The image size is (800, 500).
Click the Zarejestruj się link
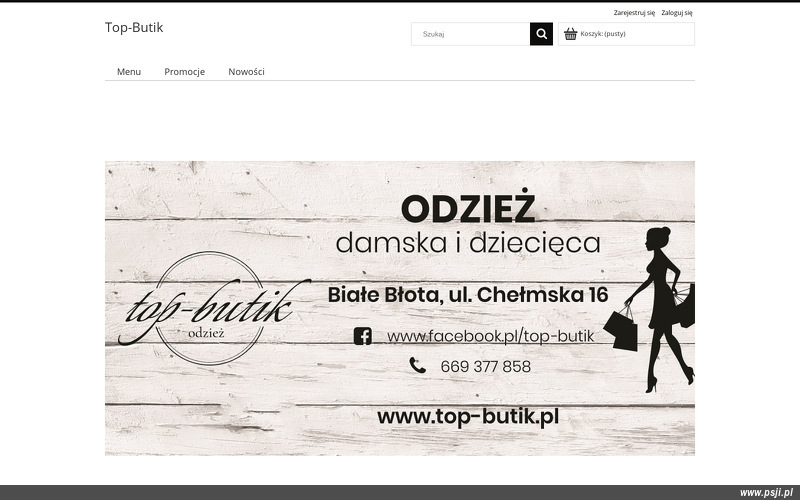(634, 13)
